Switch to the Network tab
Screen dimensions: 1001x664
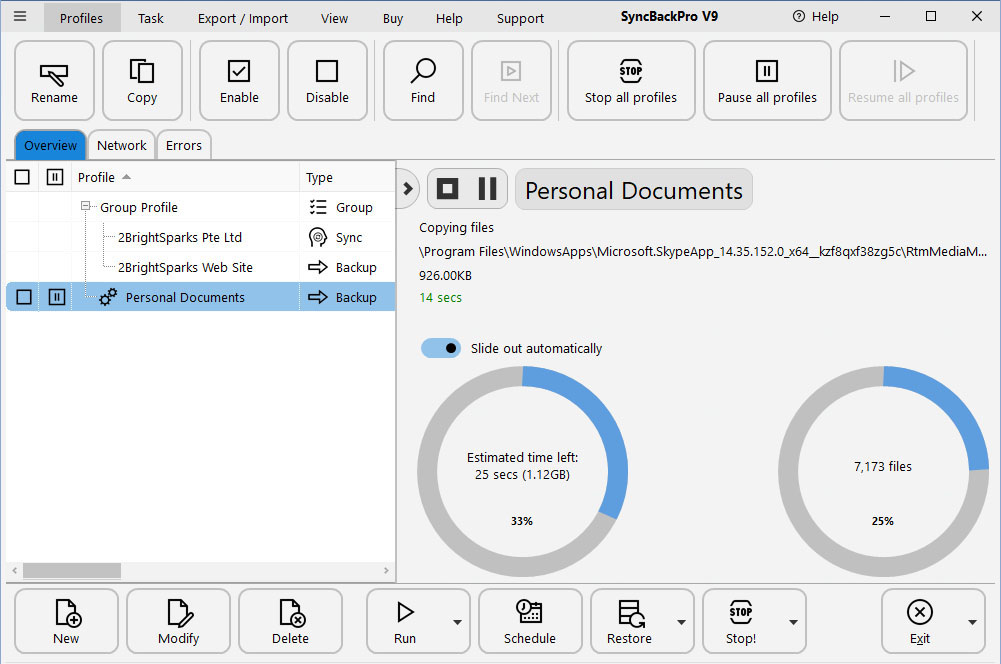(x=121, y=145)
